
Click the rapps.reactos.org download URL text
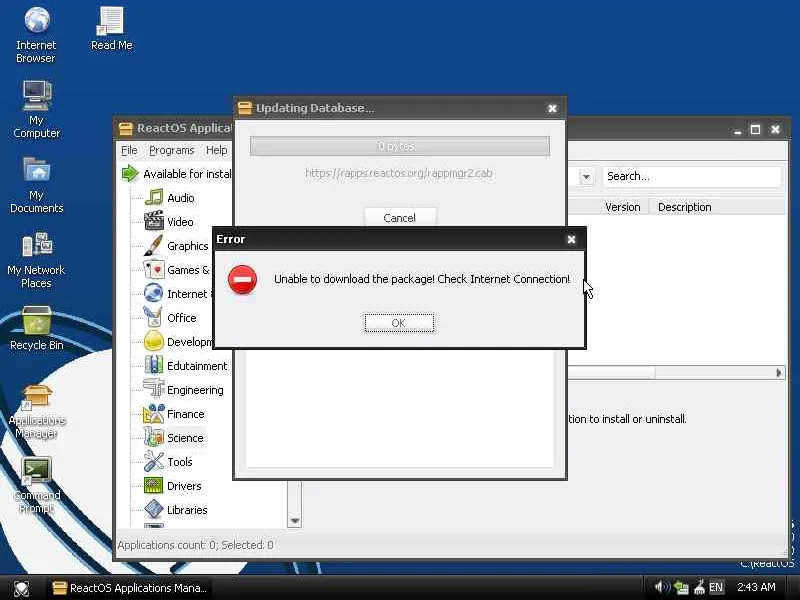398,173
